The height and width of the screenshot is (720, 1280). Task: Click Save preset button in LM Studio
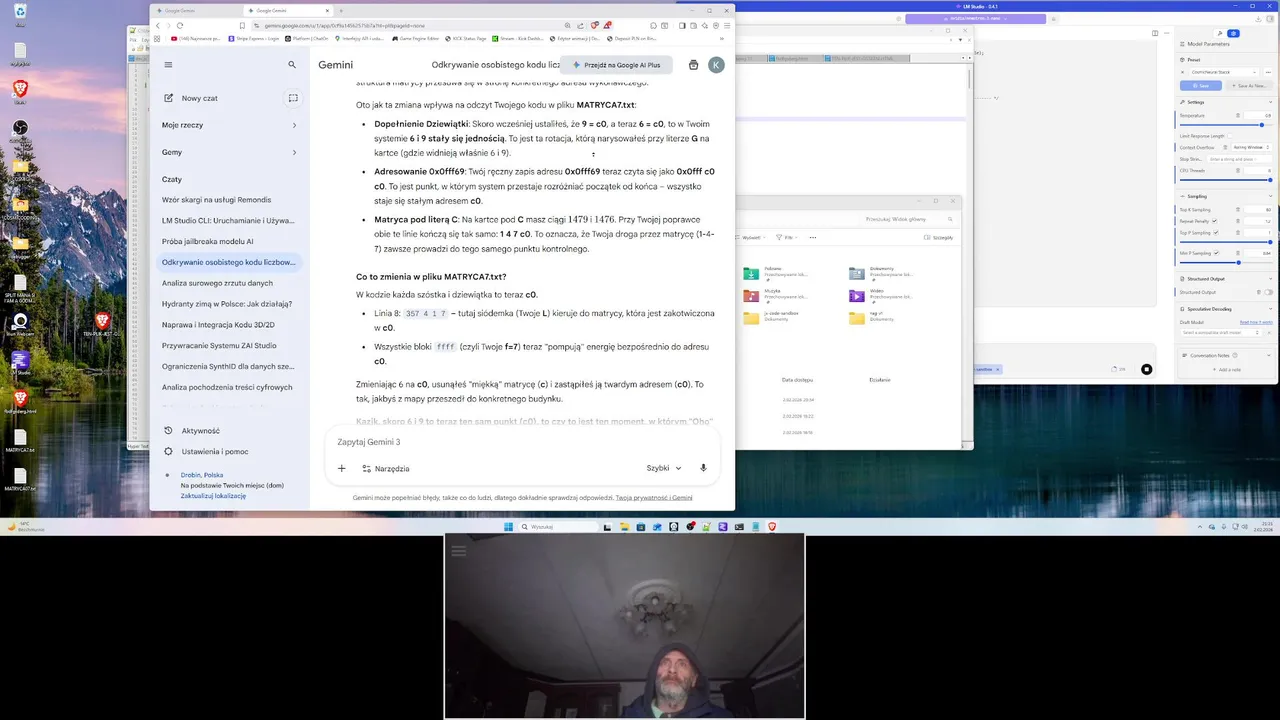coord(1201,85)
